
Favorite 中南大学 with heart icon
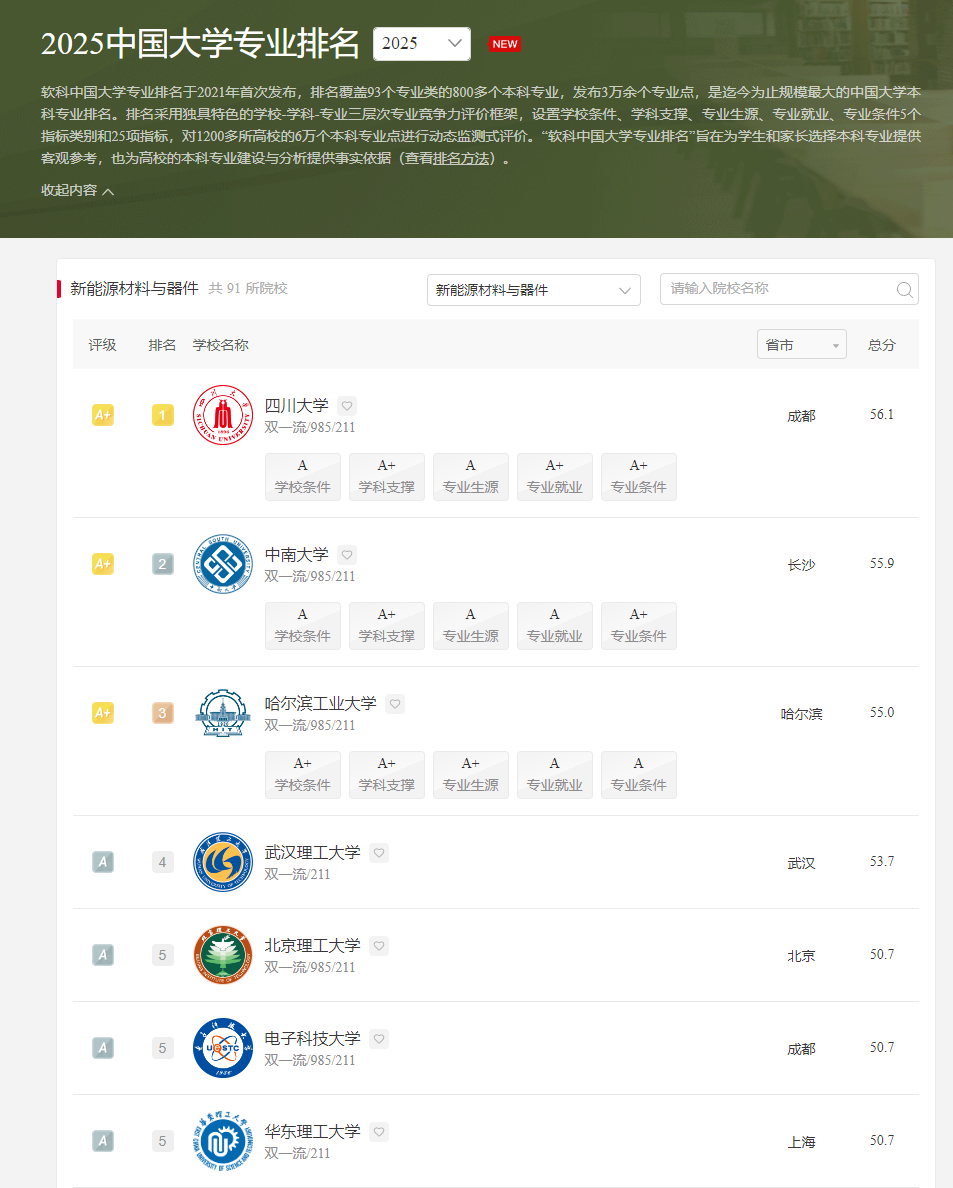point(347,555)
